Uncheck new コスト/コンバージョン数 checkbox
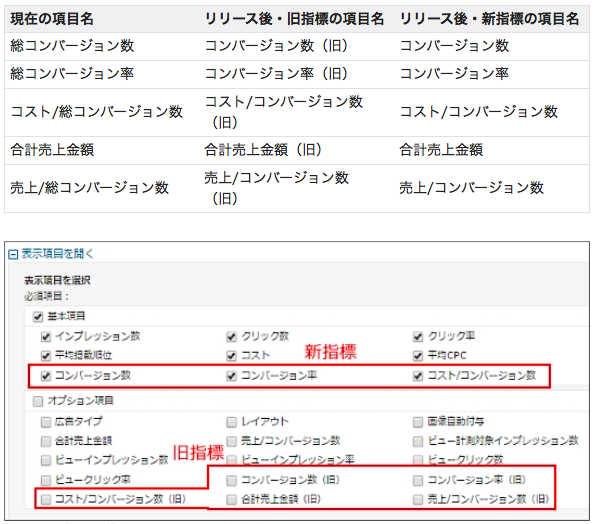Screen dimensions: 595x524 coord(418,376)
